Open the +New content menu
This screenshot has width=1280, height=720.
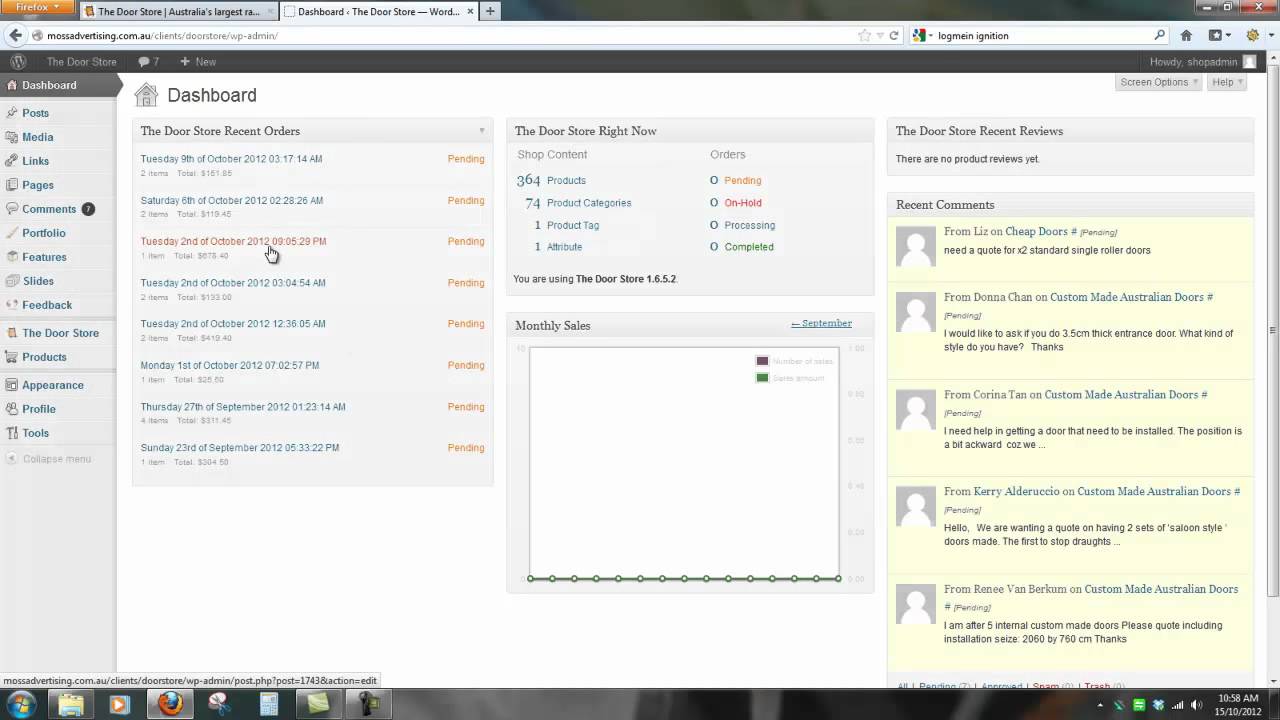(x=198, y=62)
